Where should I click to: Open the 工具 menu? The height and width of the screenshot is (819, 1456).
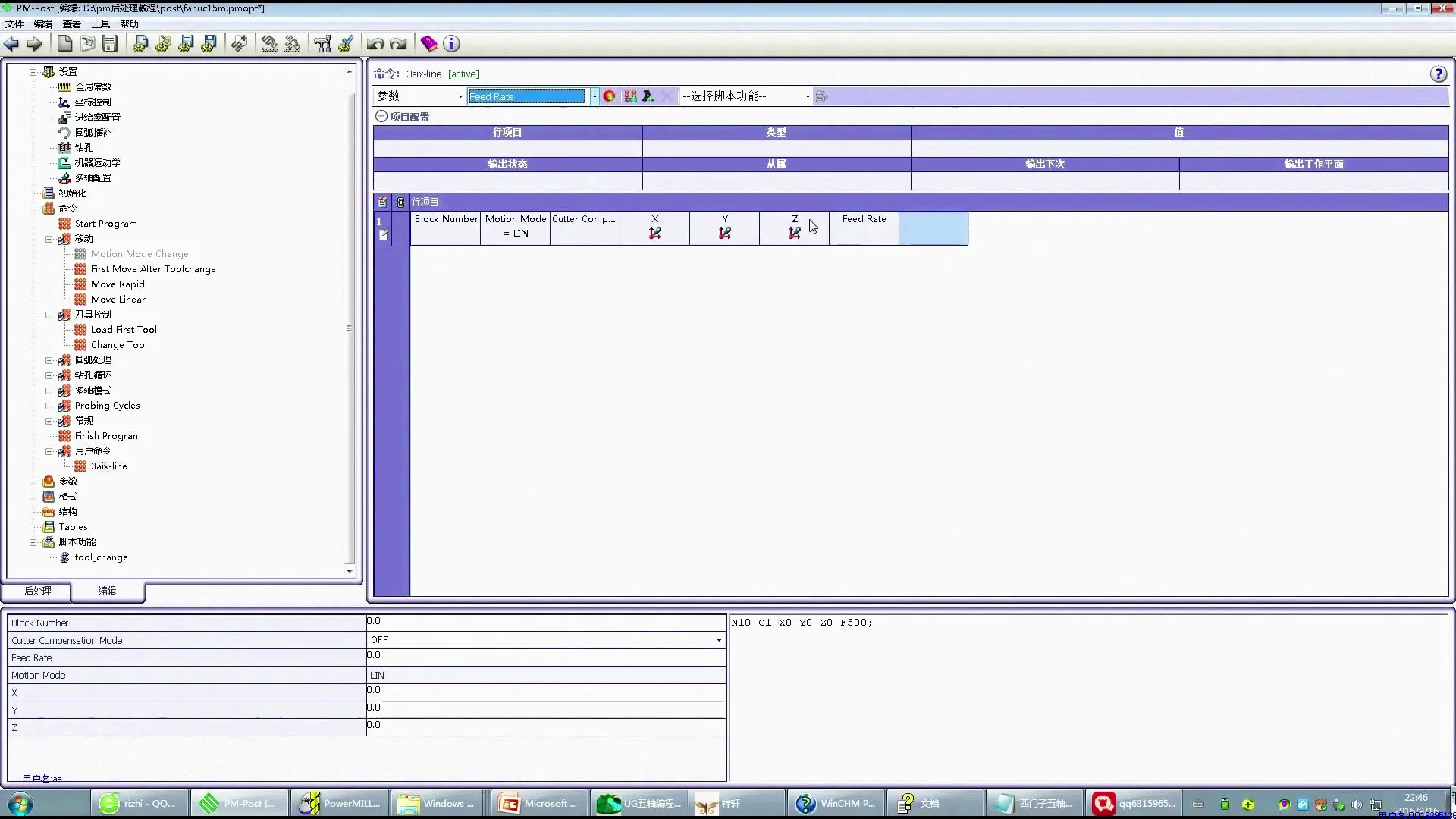pos(100,24)
